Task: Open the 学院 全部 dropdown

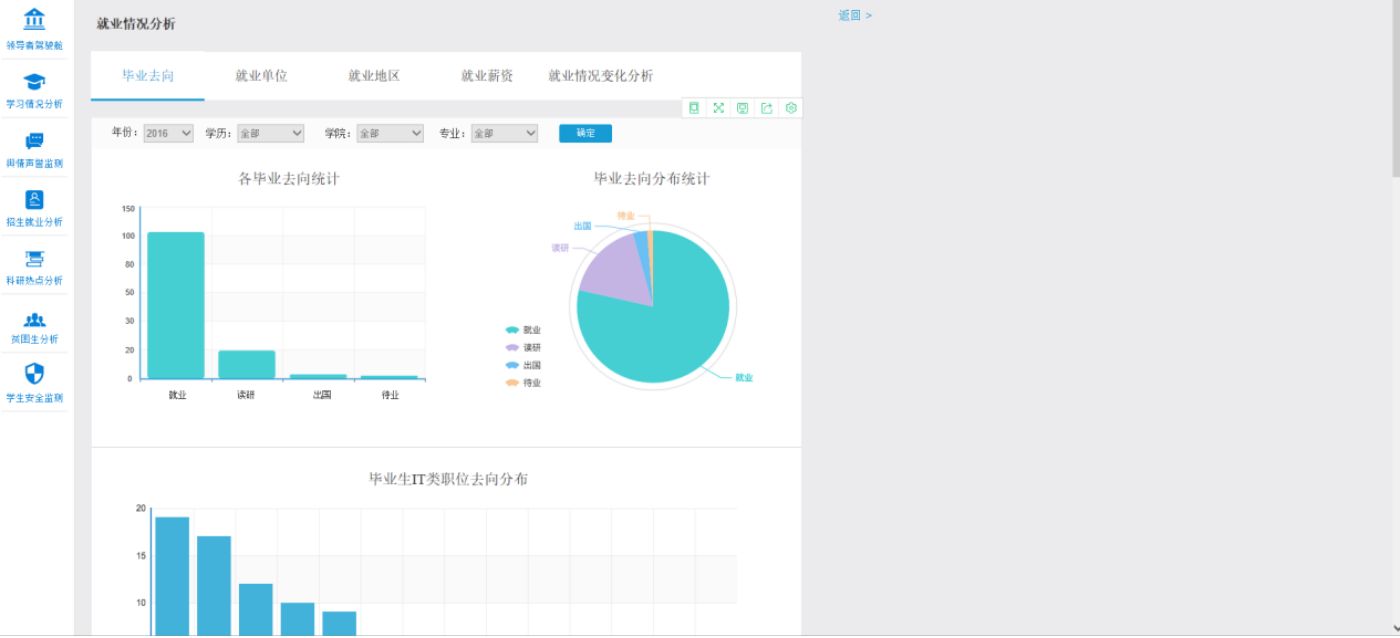Action: coord(390,133)
